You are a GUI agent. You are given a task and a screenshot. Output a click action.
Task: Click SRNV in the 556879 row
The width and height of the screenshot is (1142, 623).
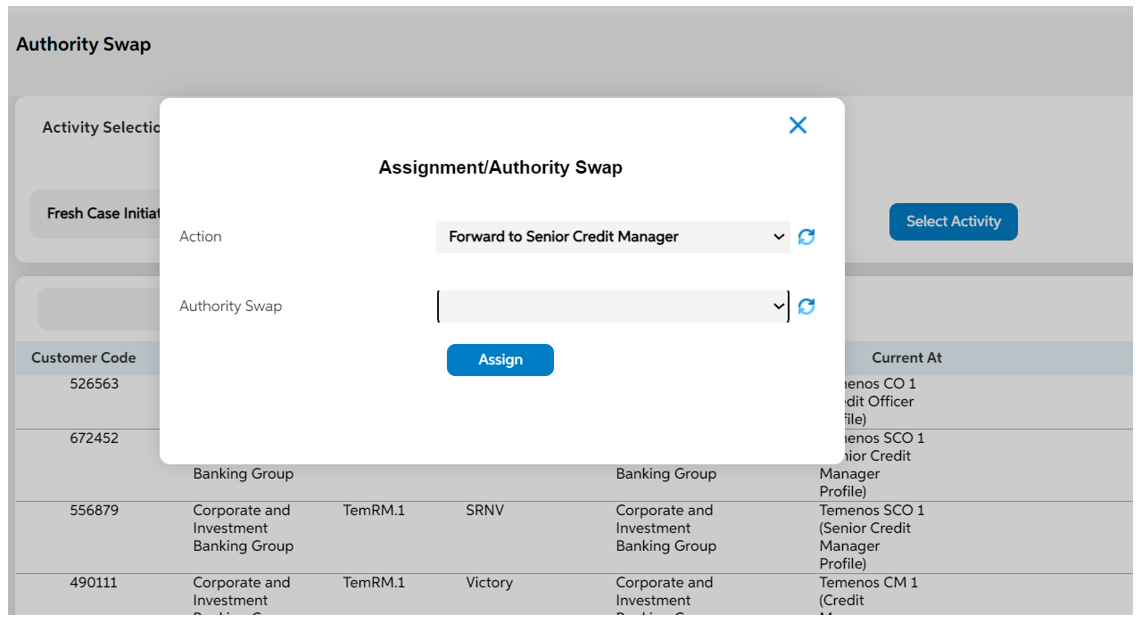[x=485, y=510]
